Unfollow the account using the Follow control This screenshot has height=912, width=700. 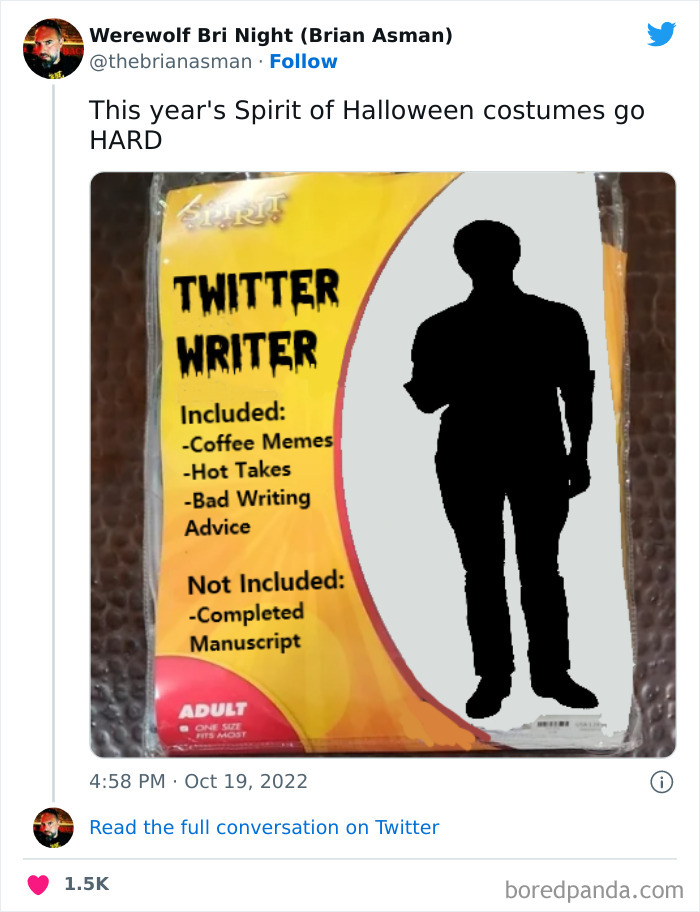coord(303,62)
